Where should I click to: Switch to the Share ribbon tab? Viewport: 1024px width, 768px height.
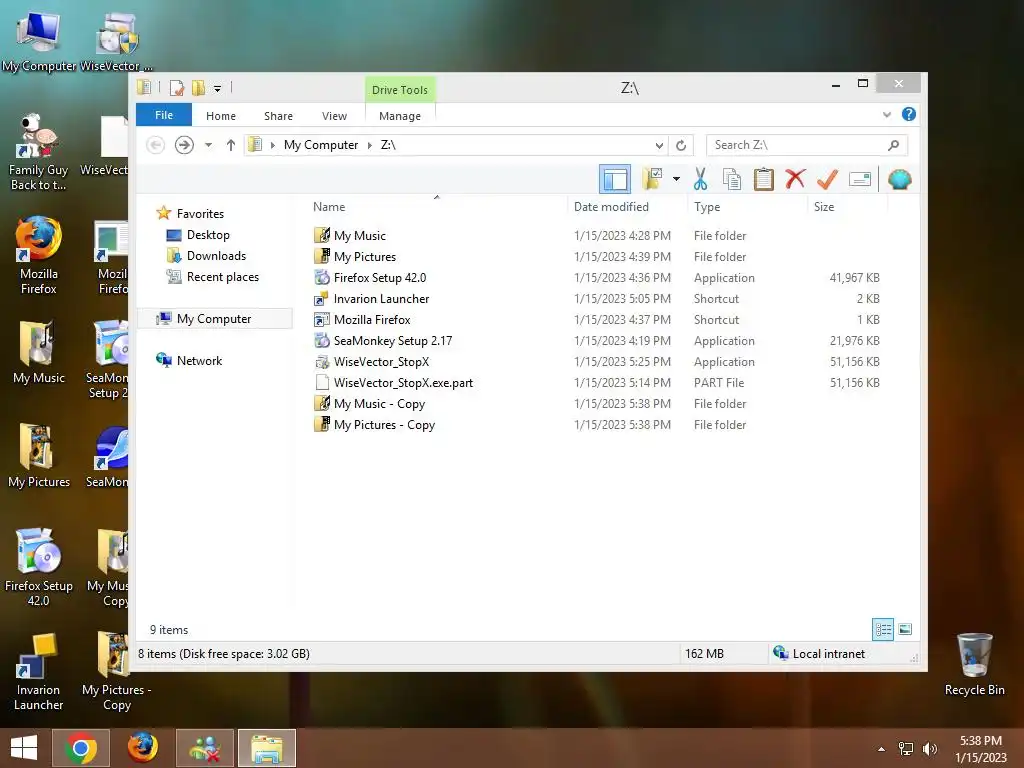[x=278, y=116]
